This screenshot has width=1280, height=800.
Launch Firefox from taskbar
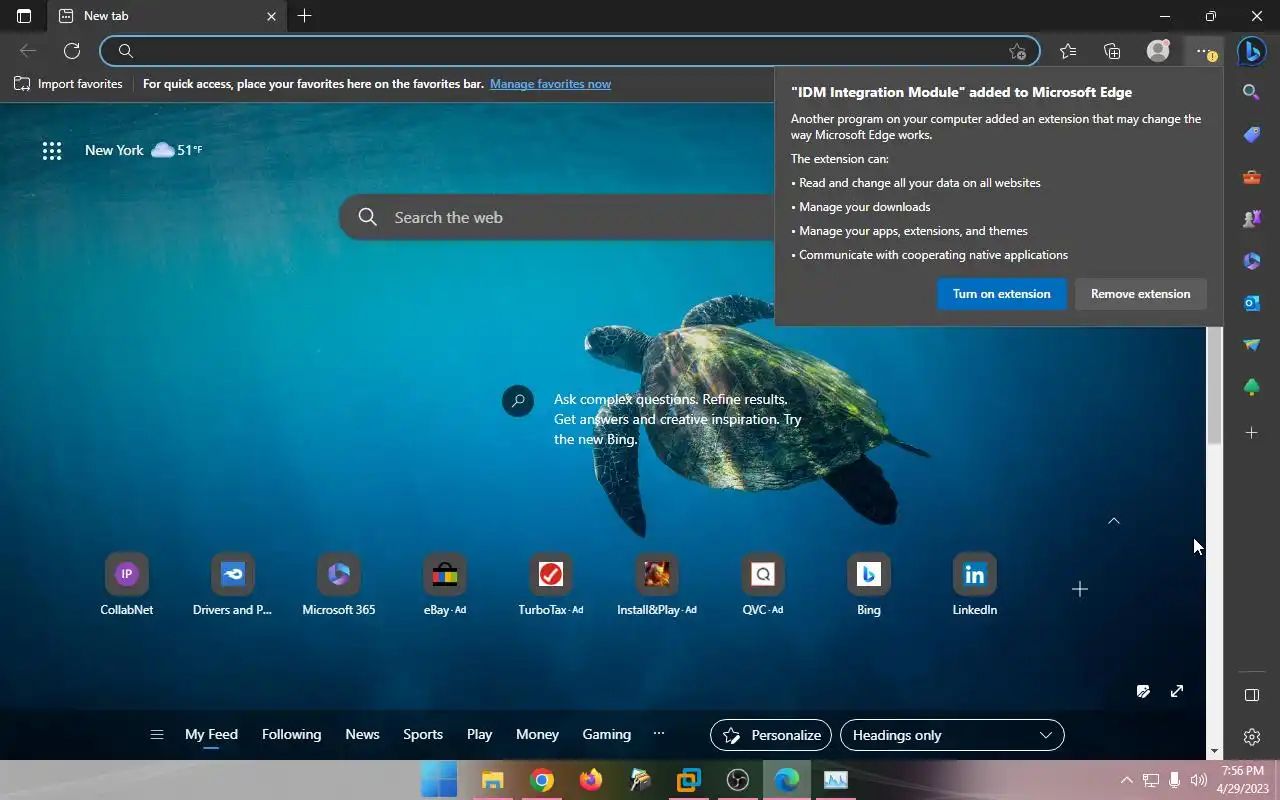point(591,780)
